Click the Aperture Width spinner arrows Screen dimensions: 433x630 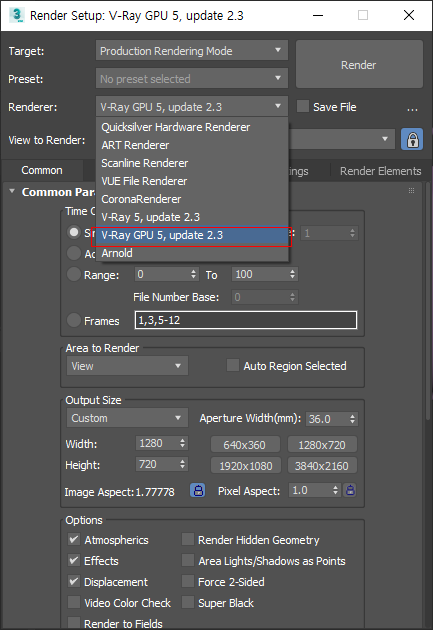click(x=352, y=419)
